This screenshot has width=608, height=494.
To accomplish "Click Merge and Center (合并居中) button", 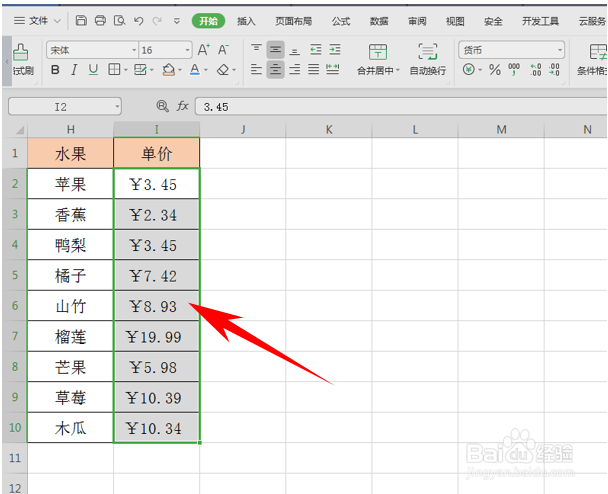I will (x=378, y=59).
